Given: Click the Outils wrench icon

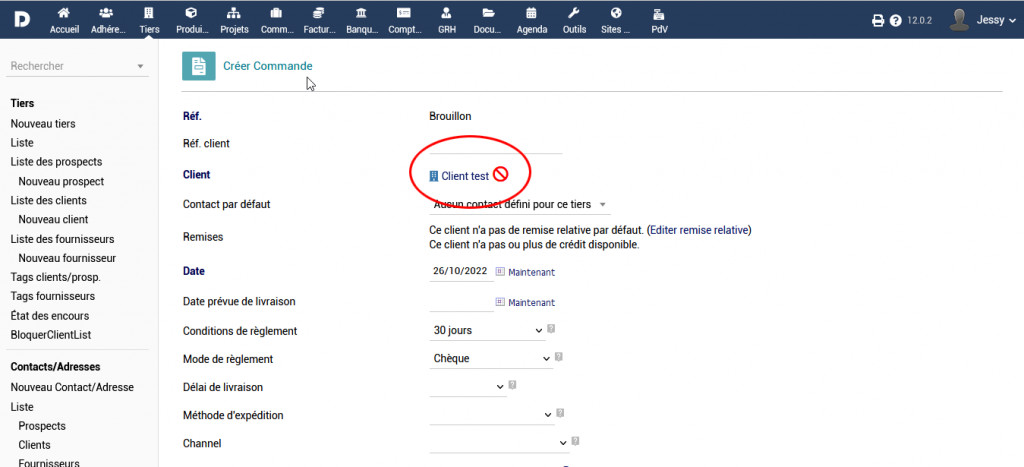Looking at the screenshot, I should [x=574, y=14].
